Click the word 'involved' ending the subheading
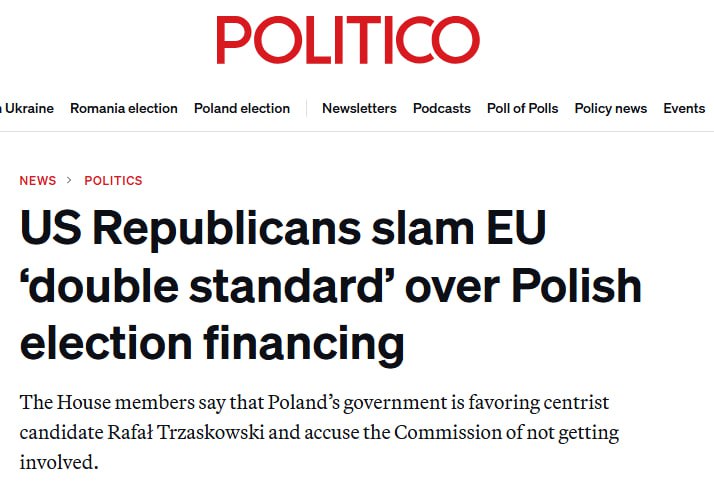 [x=60, y=464]
